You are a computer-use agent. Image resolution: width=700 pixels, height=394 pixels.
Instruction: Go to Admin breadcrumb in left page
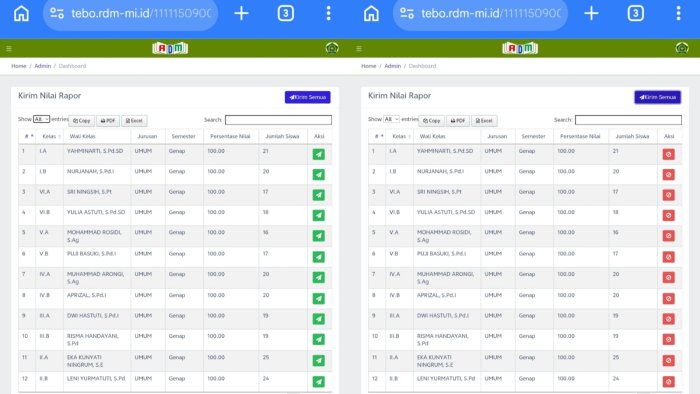43,66
